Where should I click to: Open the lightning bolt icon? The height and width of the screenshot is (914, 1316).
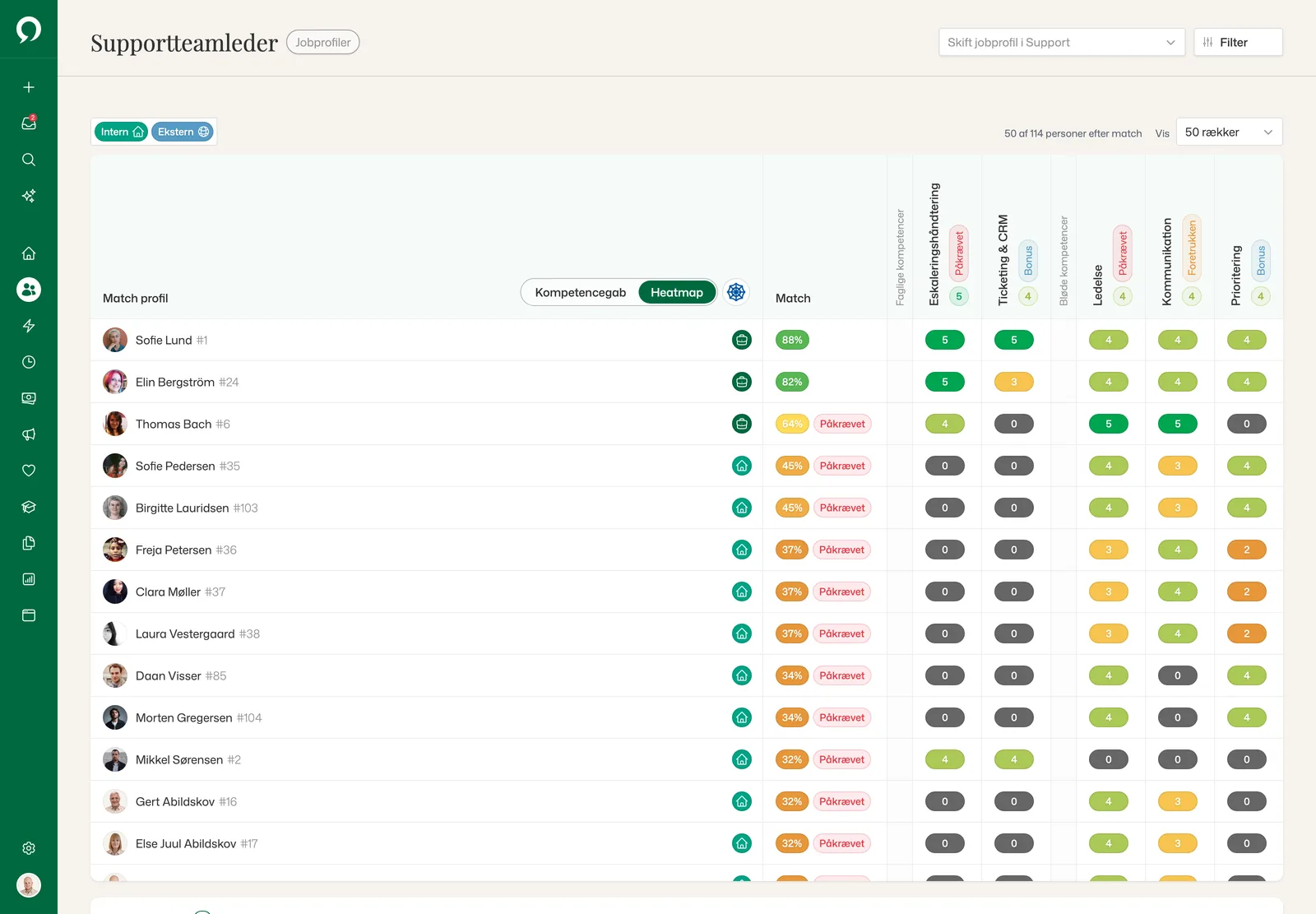point(29,326)
